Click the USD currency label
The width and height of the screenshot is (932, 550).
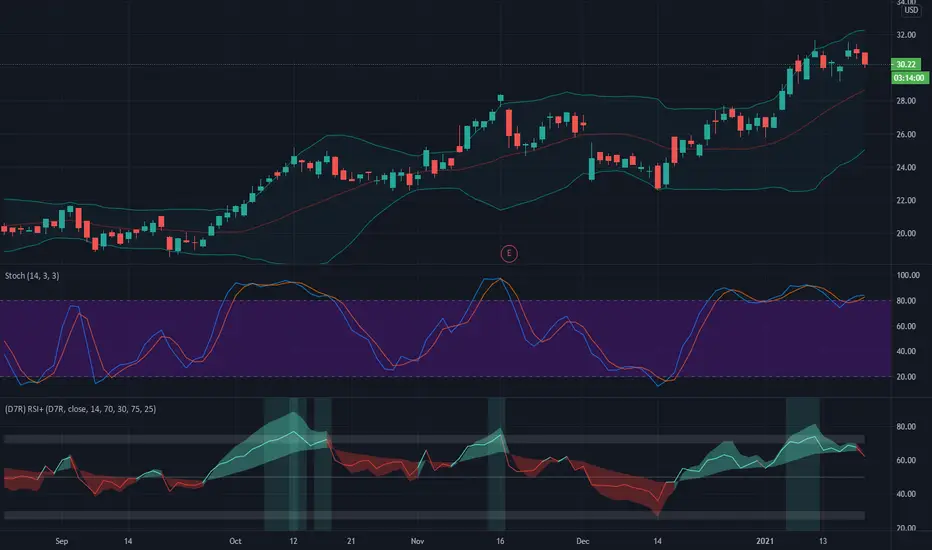911,10
